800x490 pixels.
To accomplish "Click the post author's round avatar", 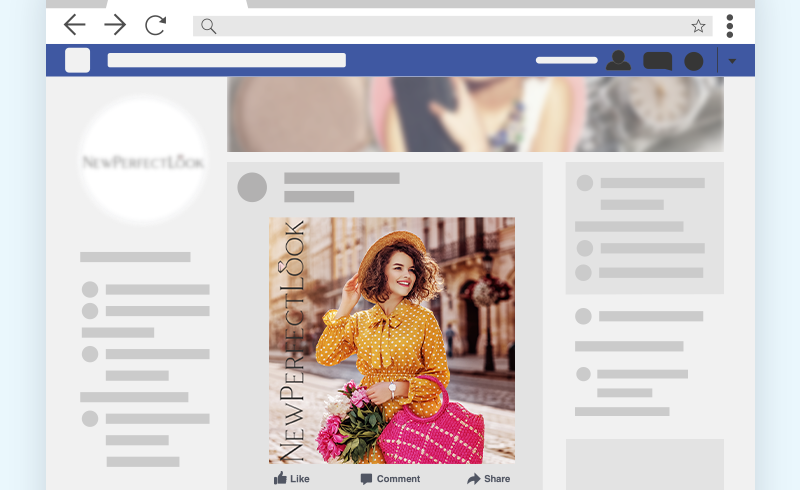I will (x=252, y=187).
